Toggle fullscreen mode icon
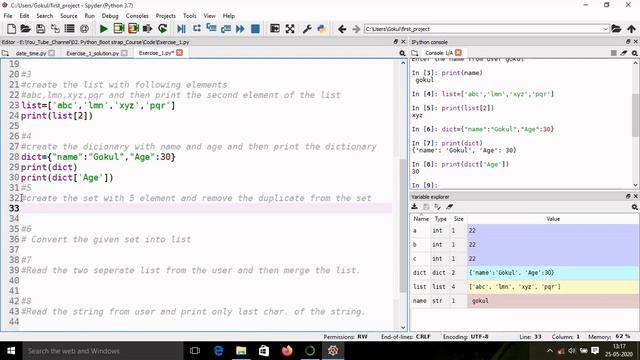The width and height of the screenshot is (640, 360). (290, 29)
